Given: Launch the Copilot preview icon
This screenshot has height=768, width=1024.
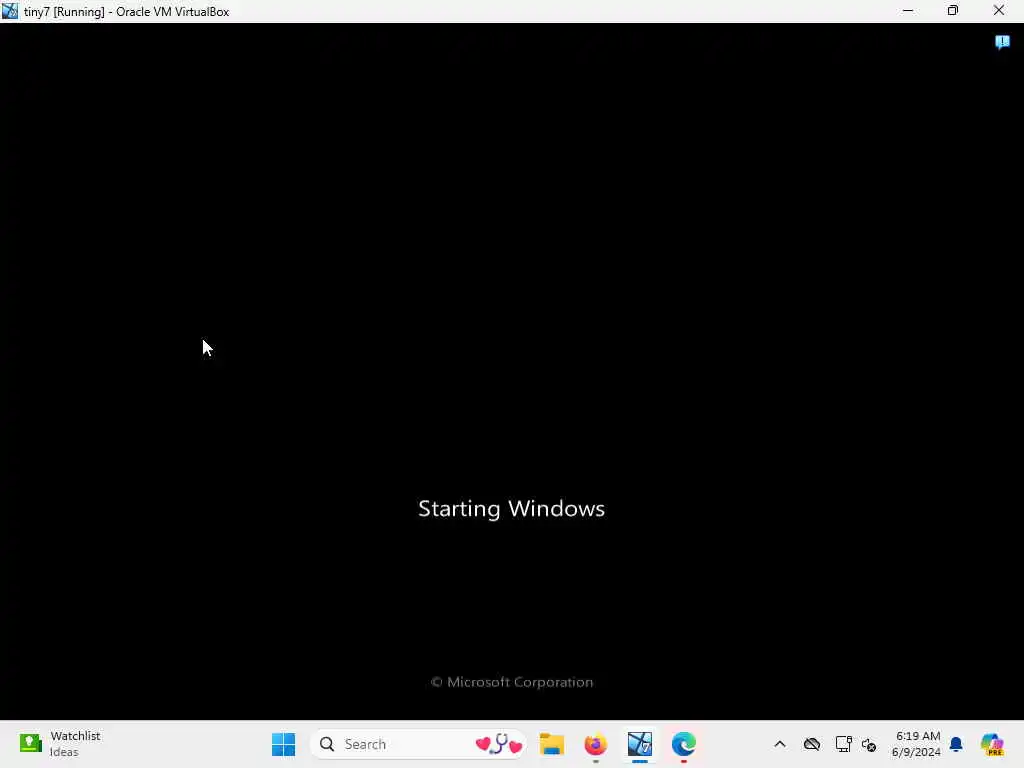Looking at the screenshot, I should 992,744.
